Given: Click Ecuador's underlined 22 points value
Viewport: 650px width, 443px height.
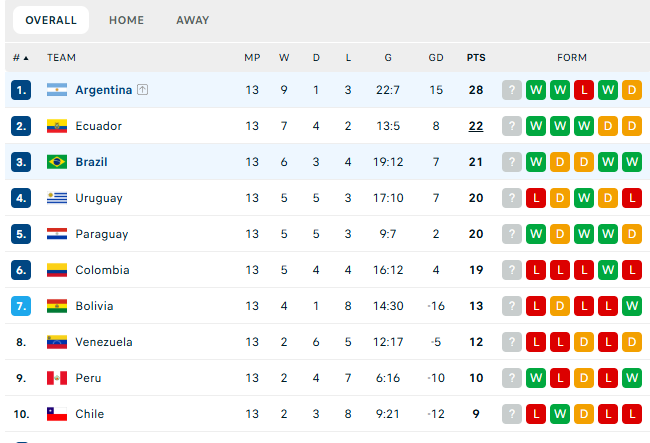Looking at the screenshot, I should [476, 126].
